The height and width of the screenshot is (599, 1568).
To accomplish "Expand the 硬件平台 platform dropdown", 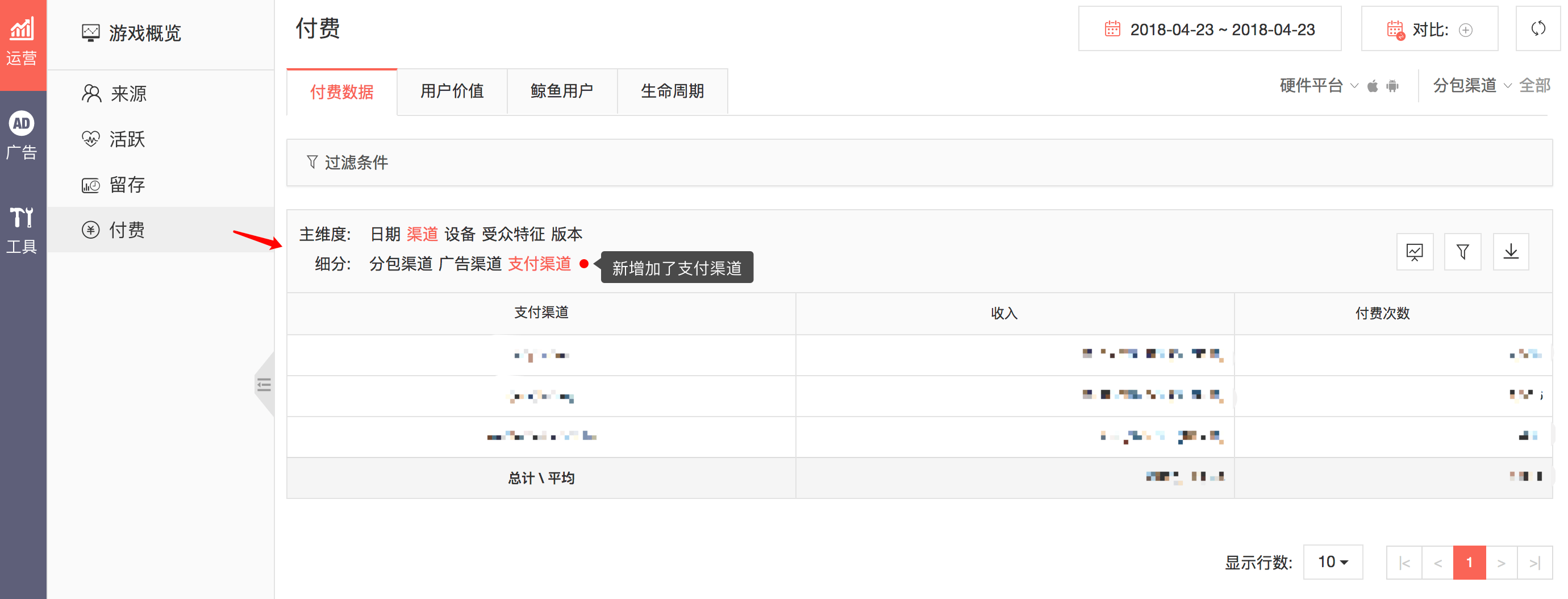I will [x=1318, y=86].
